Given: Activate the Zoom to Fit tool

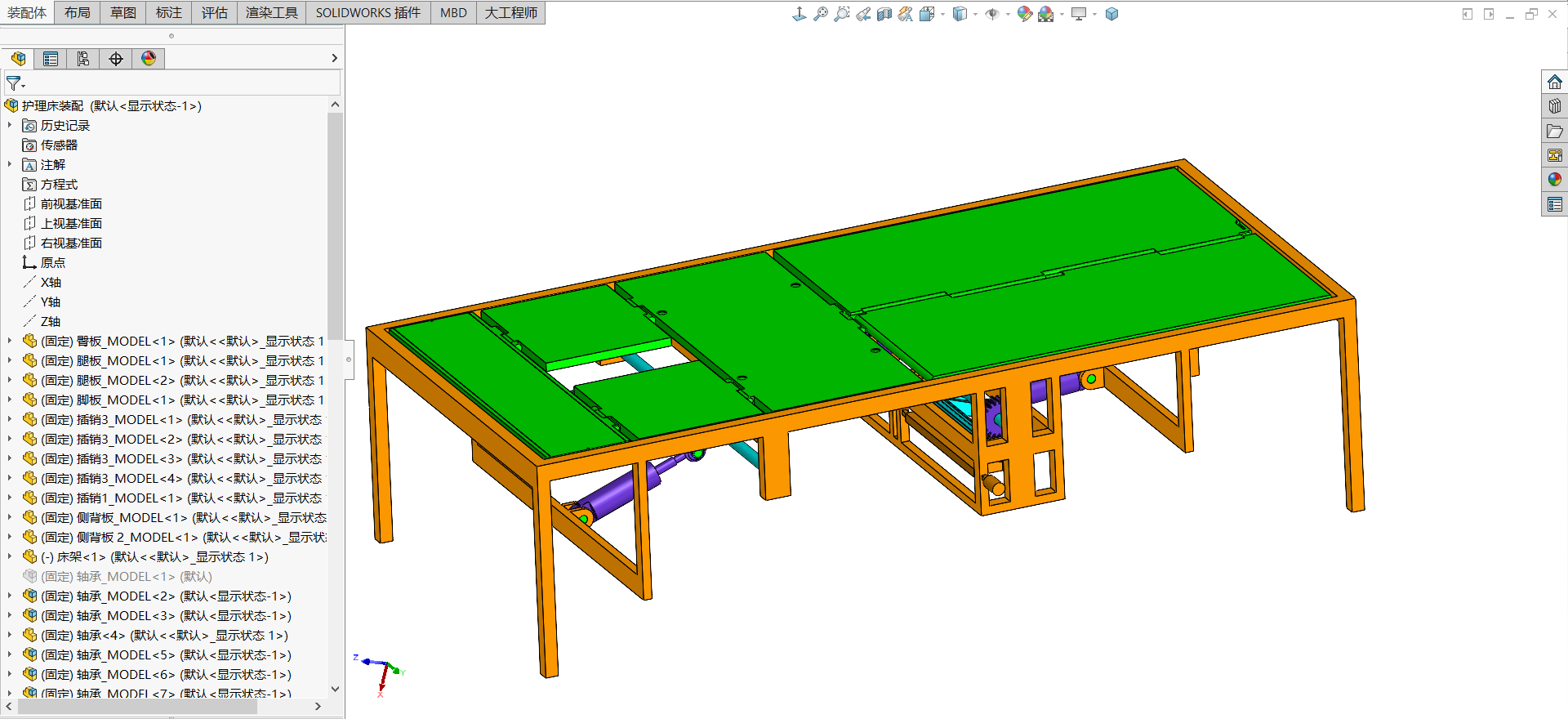Looking at the screenshot, I should coord(821,14).
